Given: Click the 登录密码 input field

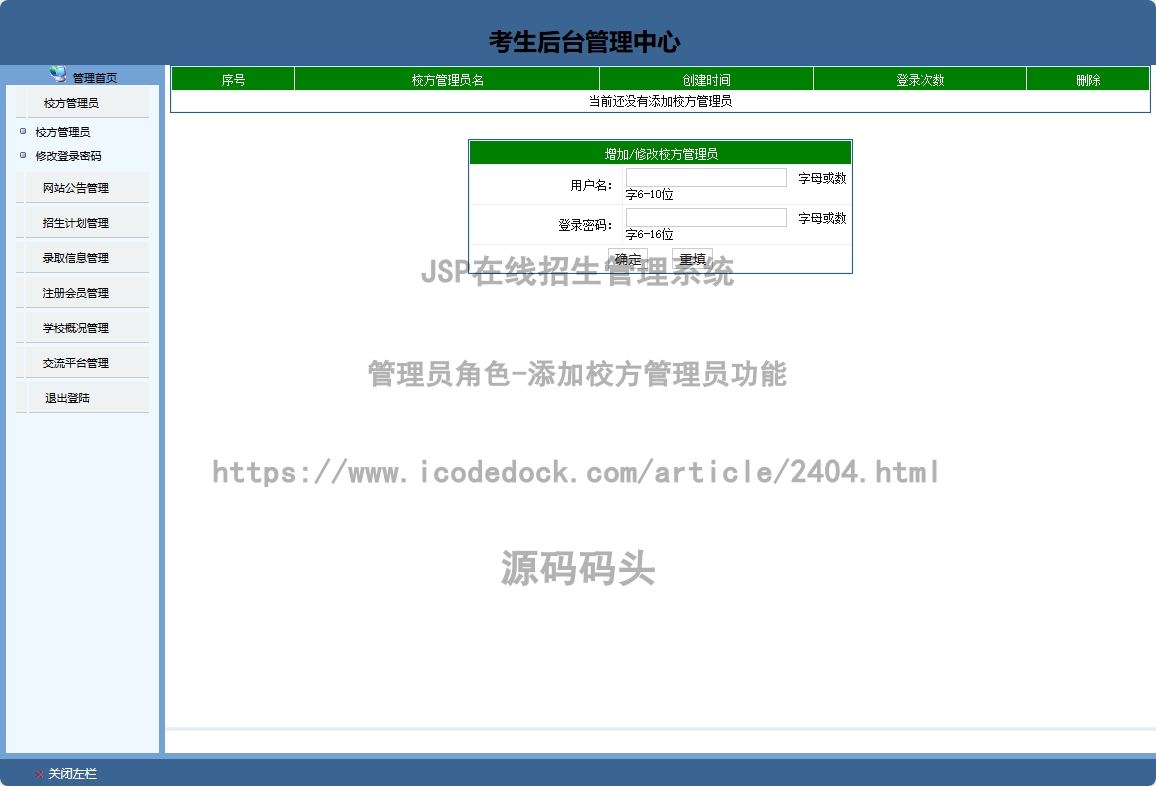Looking at the screenshot, I should pos(706,218).
